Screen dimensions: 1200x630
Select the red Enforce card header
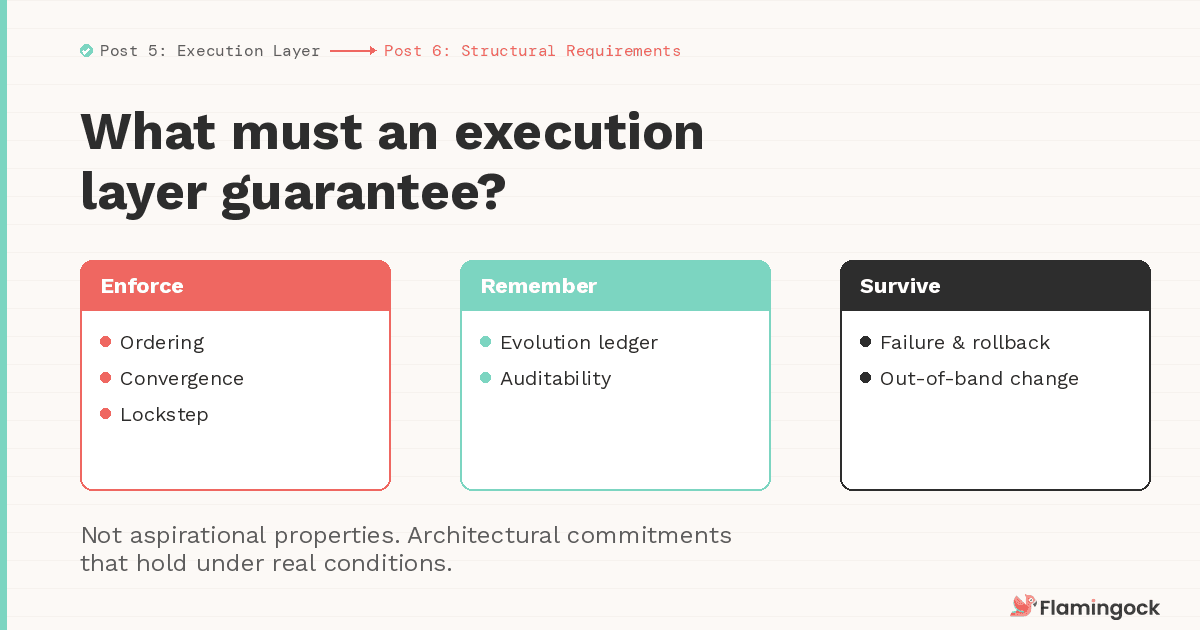(x=235, y=286)
